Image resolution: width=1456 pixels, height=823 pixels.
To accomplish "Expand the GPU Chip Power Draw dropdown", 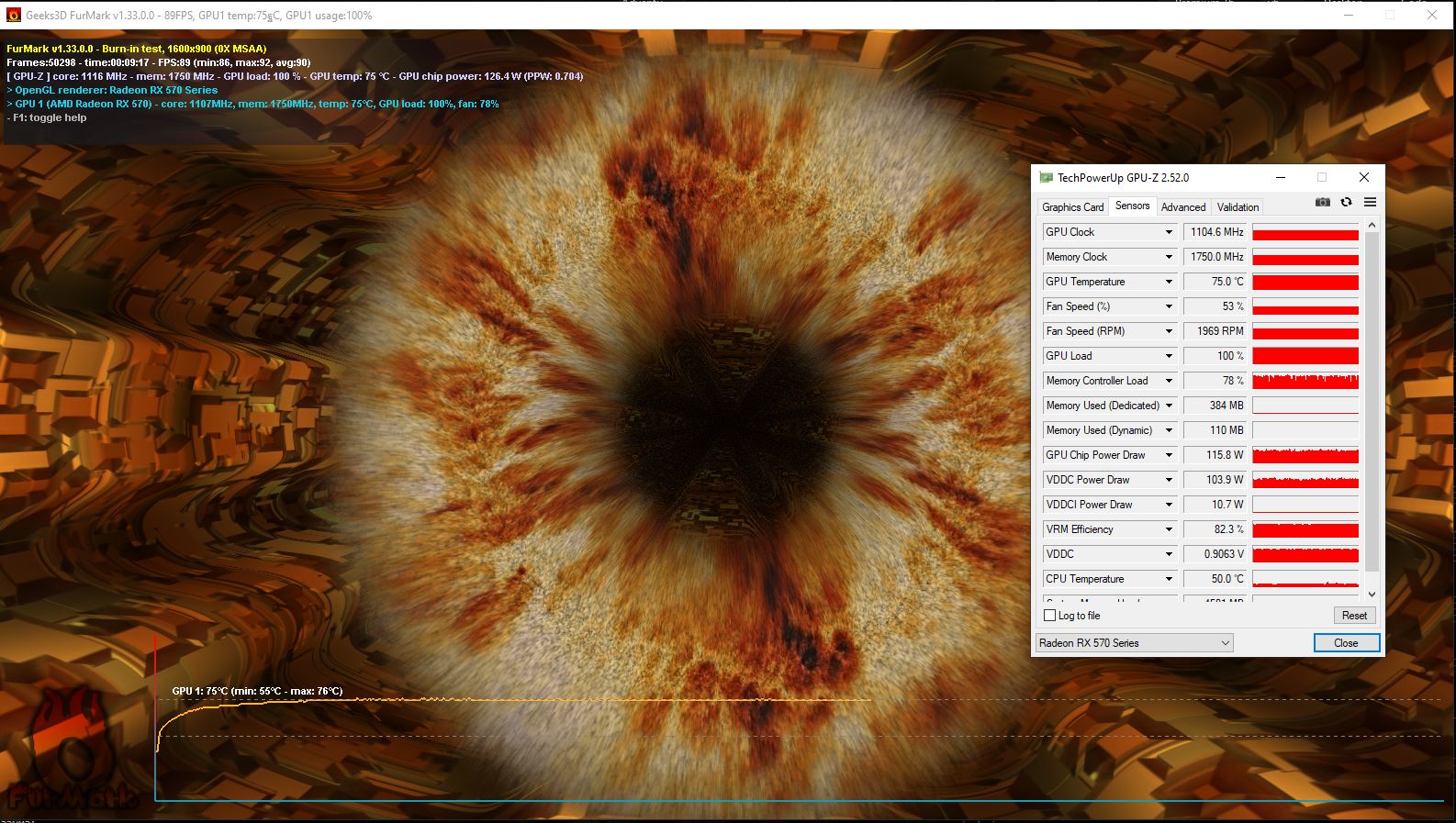I will [1169, 455].
